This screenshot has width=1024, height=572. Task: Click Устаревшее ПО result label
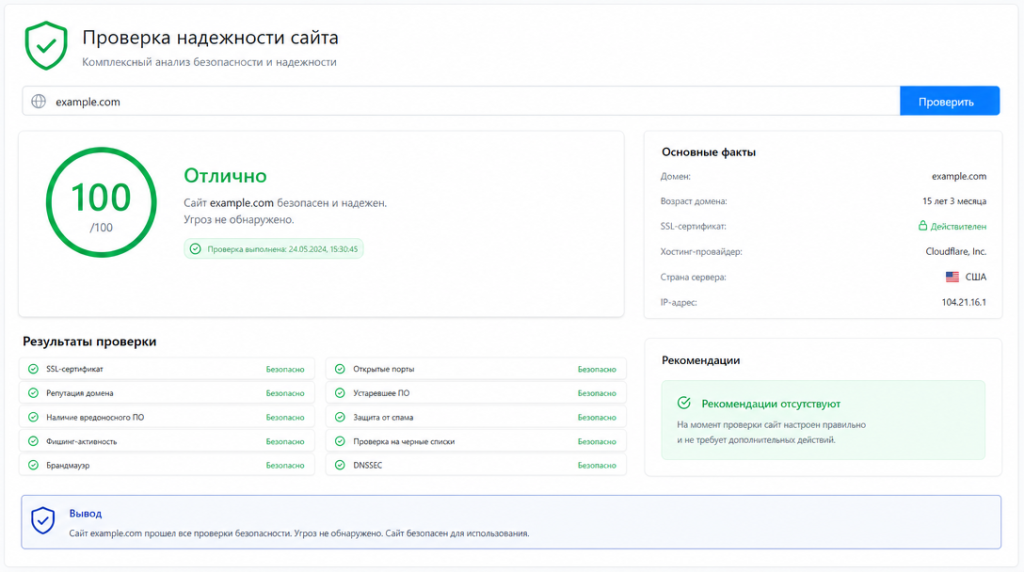click(x=381, y=394)
